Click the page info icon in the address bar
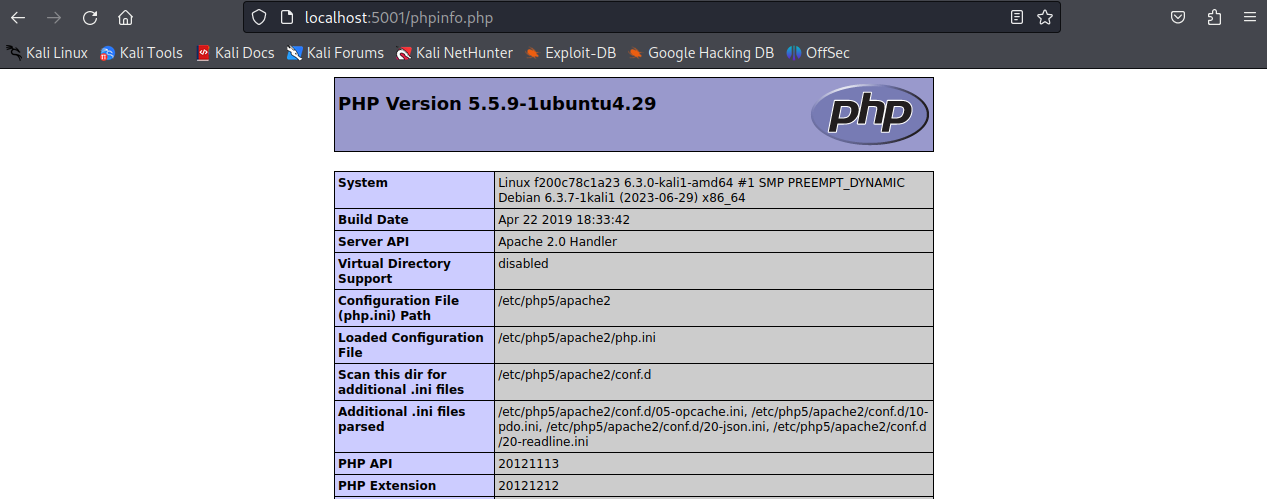Screen dimensions: 1267x499 (x=286, y=17)
